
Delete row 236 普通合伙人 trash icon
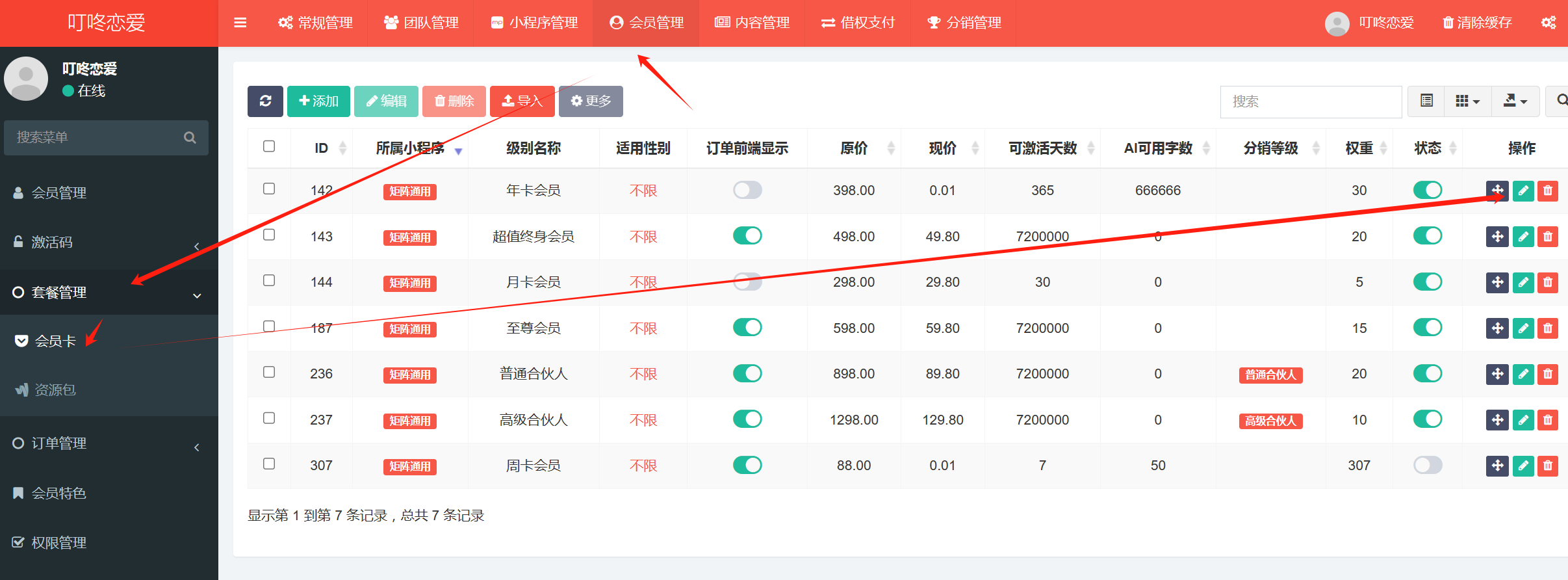1548,374
